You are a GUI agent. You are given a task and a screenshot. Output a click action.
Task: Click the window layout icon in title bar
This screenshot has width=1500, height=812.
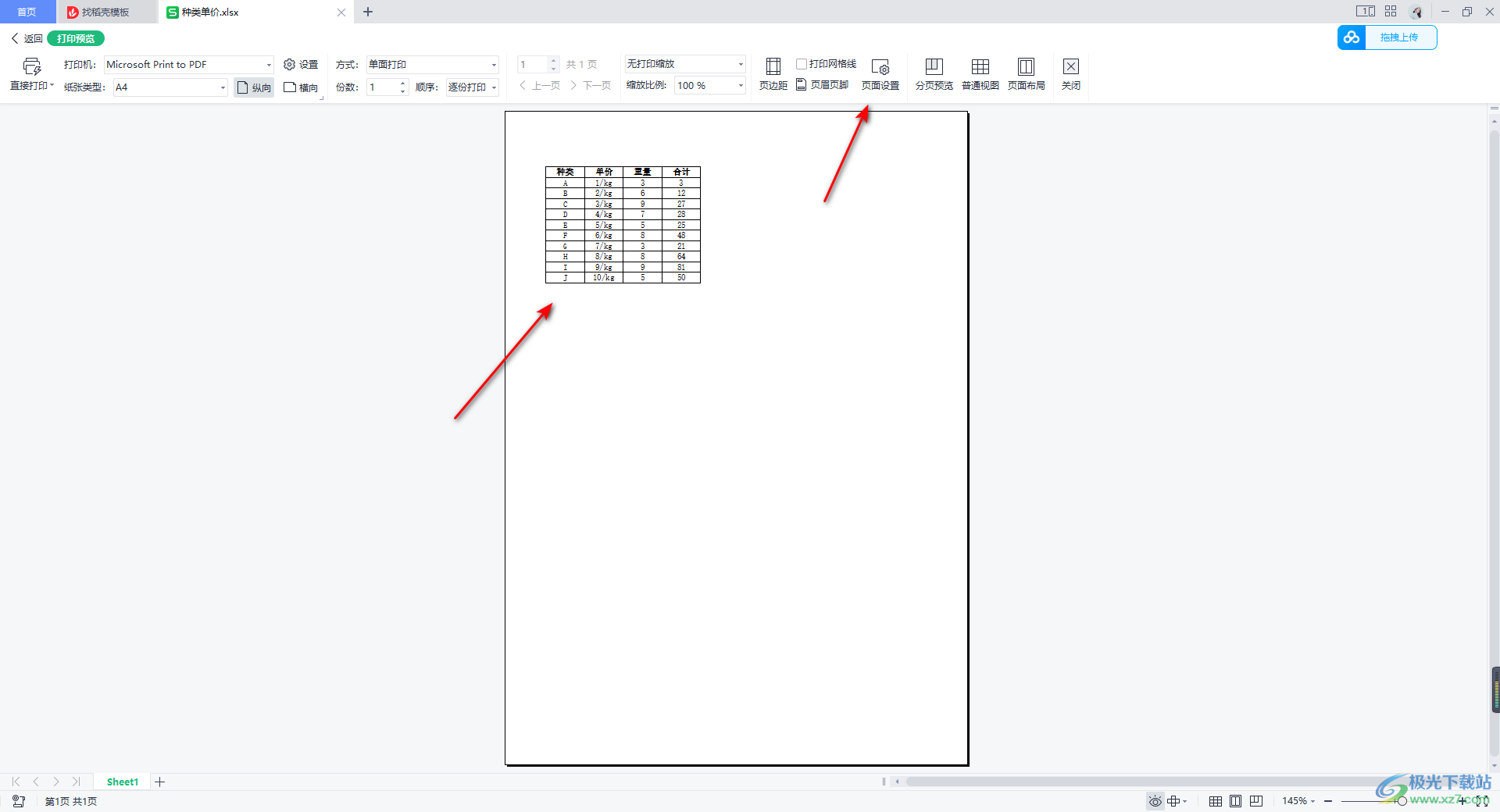[1365, 11]
